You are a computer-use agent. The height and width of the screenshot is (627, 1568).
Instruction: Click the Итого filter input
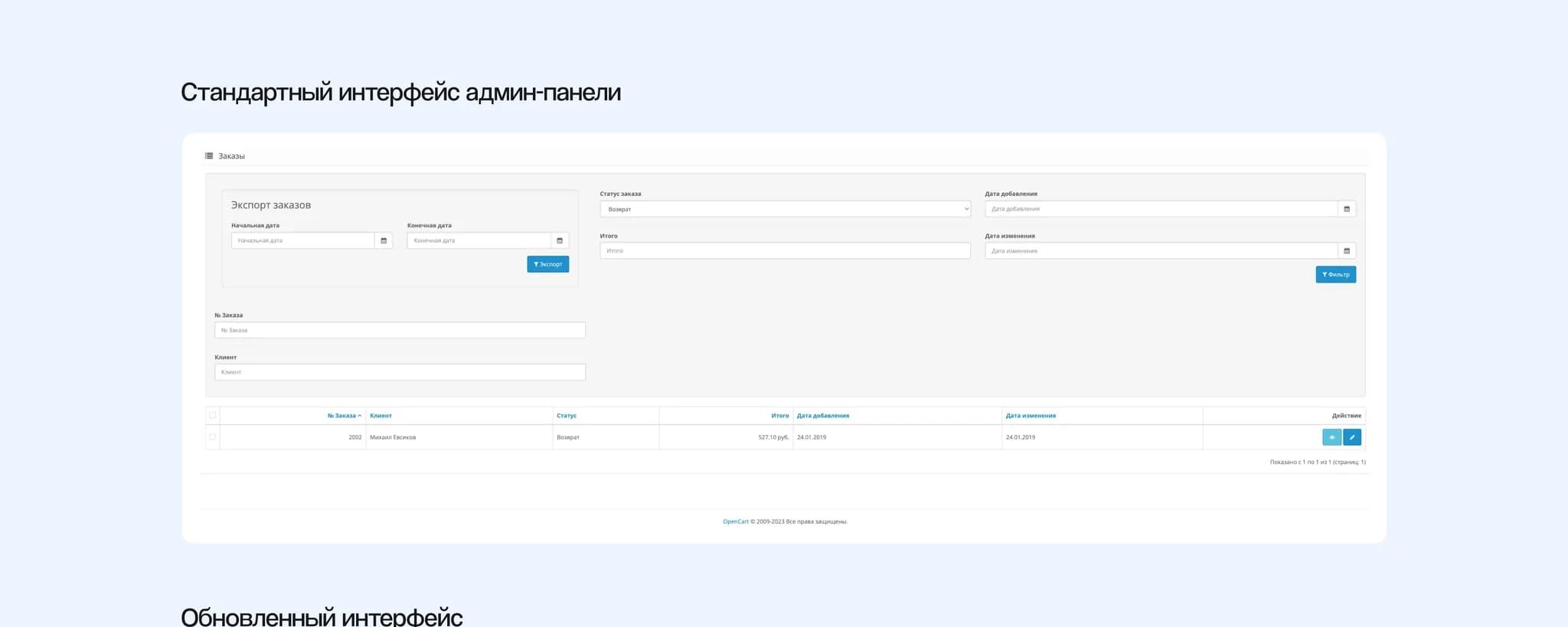pos(785,251)
